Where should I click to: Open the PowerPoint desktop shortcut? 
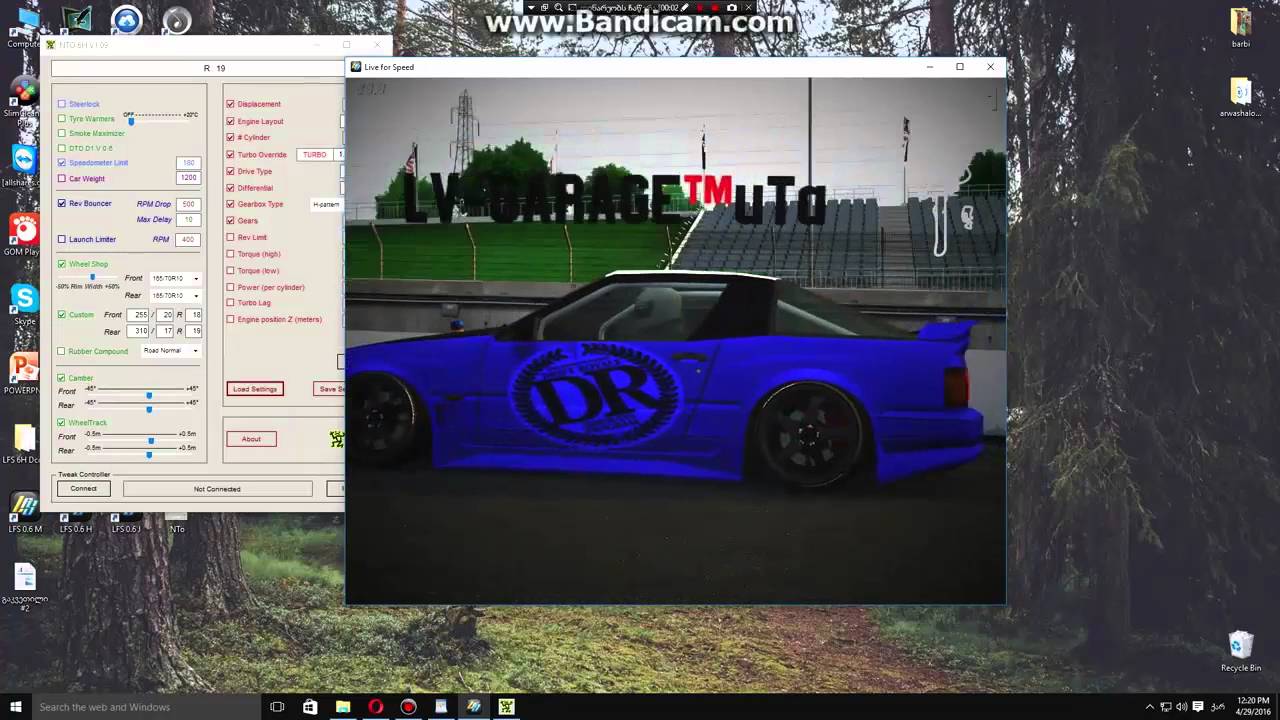coord(23,375)
